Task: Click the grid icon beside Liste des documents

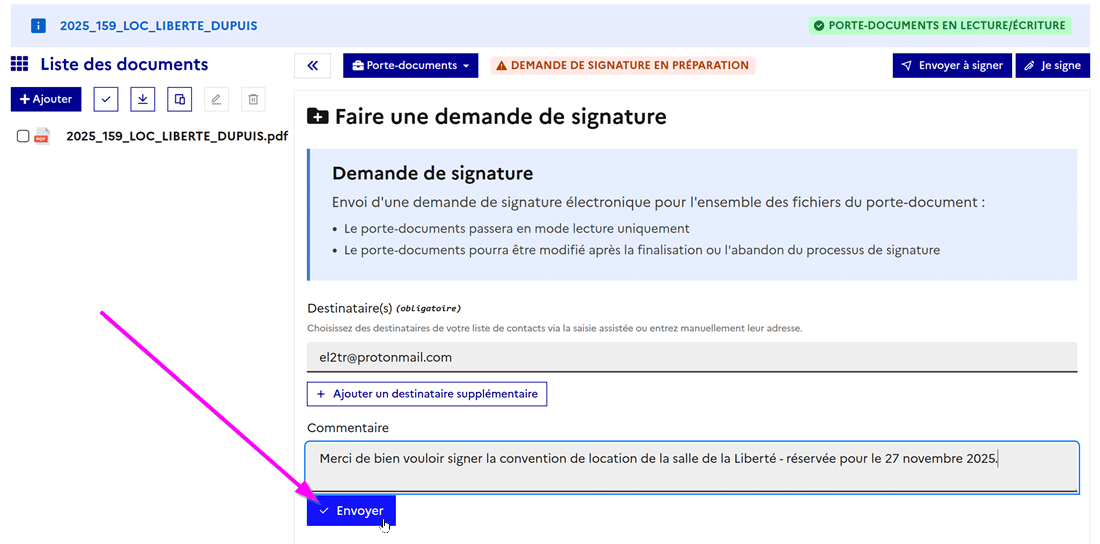Action: point(19,64)
